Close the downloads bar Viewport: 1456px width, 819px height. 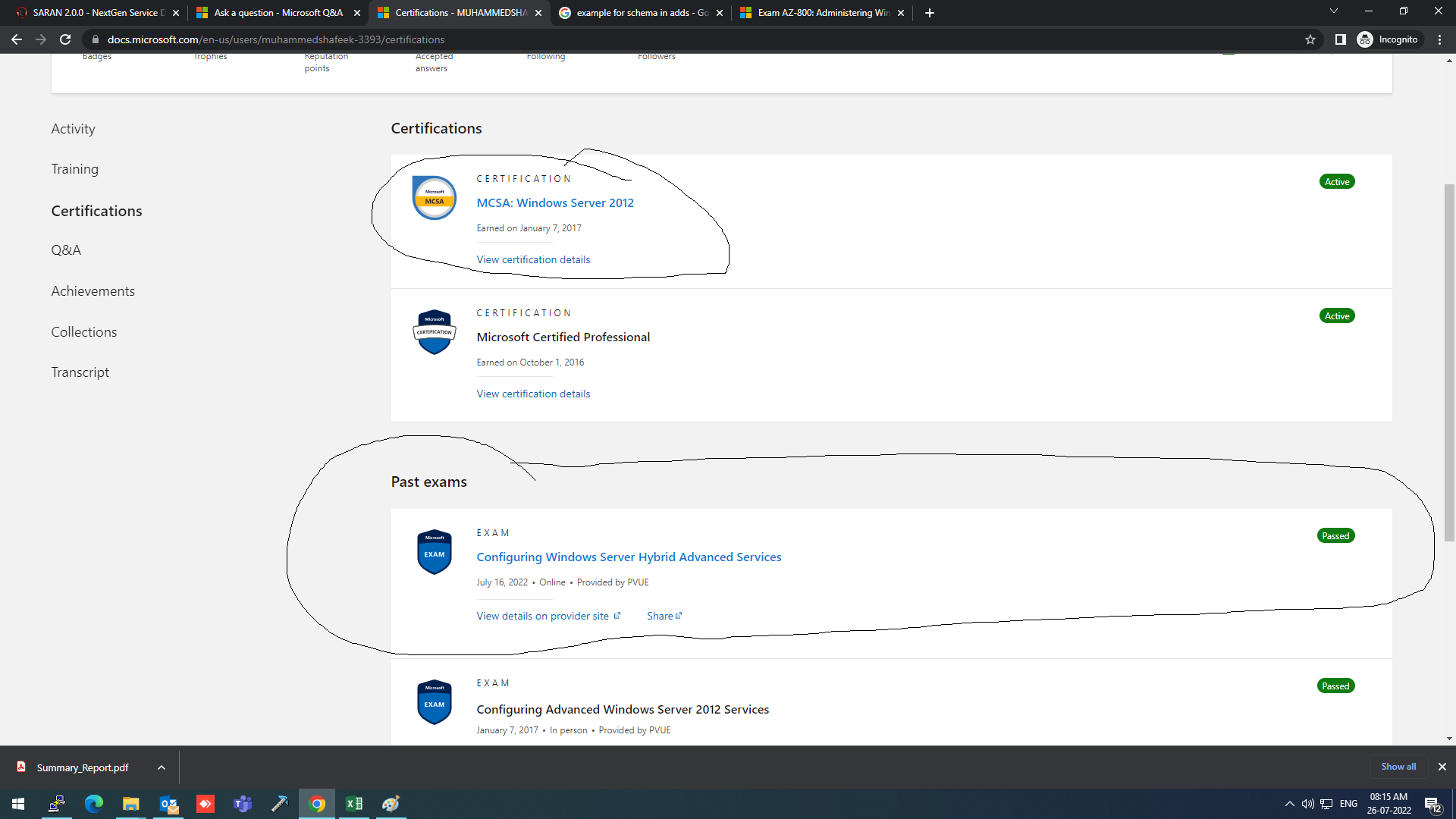click(1442, 767)
